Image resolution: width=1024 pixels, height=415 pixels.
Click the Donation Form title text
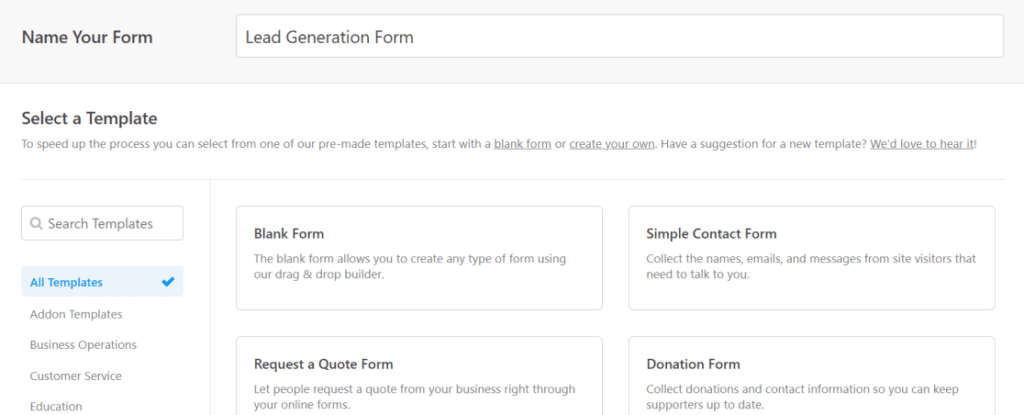(x=693, y=364)
